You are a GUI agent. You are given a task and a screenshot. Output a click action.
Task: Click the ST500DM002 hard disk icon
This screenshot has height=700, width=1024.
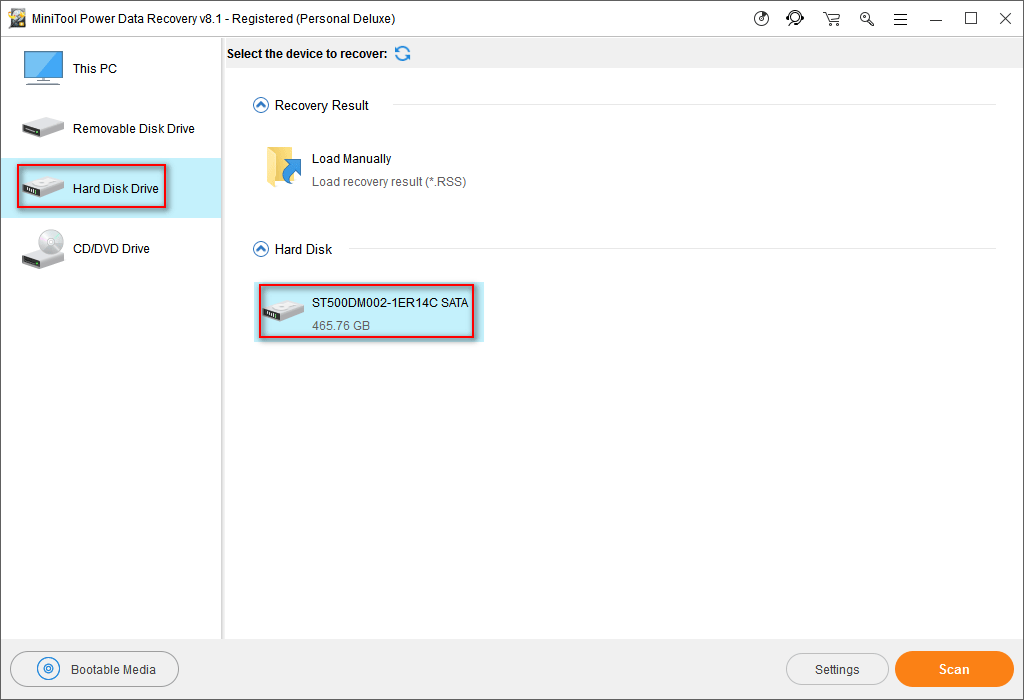pyautogui.click(x=283, y=310)
